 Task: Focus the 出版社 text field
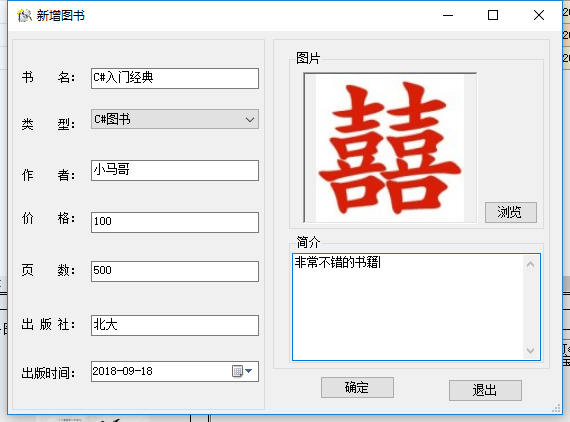coord(175,325)
